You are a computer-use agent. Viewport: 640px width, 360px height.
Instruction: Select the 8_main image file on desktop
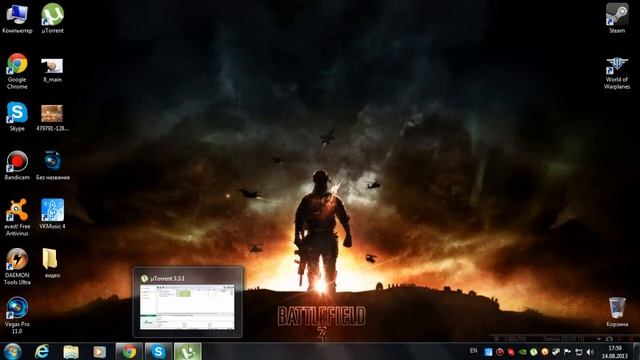52,70
